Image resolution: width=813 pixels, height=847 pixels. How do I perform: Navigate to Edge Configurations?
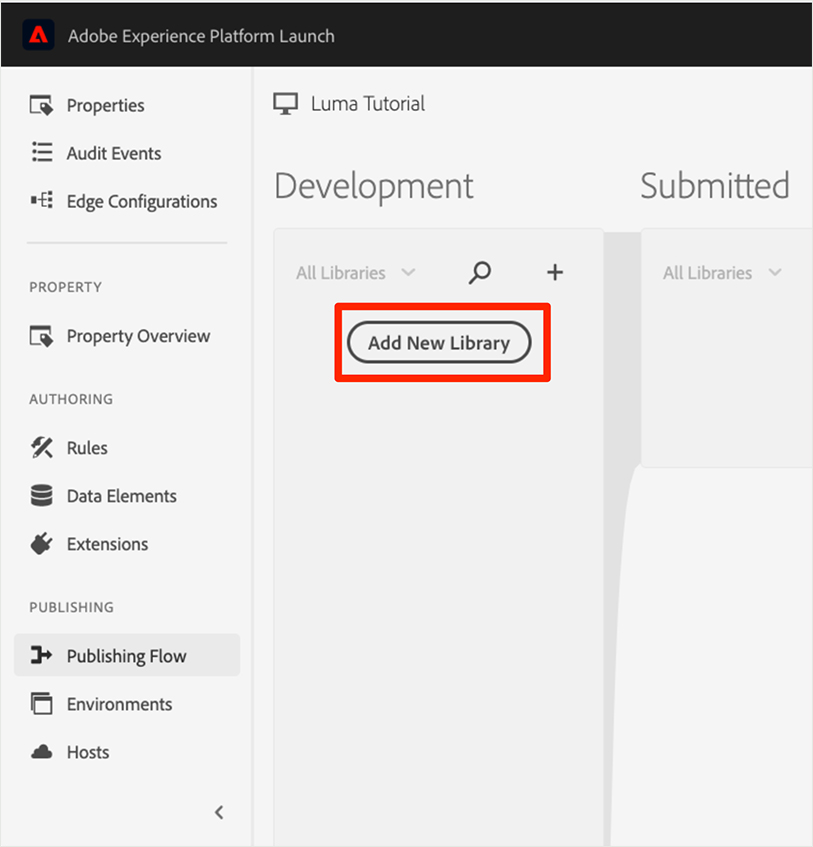click(142, 201)
